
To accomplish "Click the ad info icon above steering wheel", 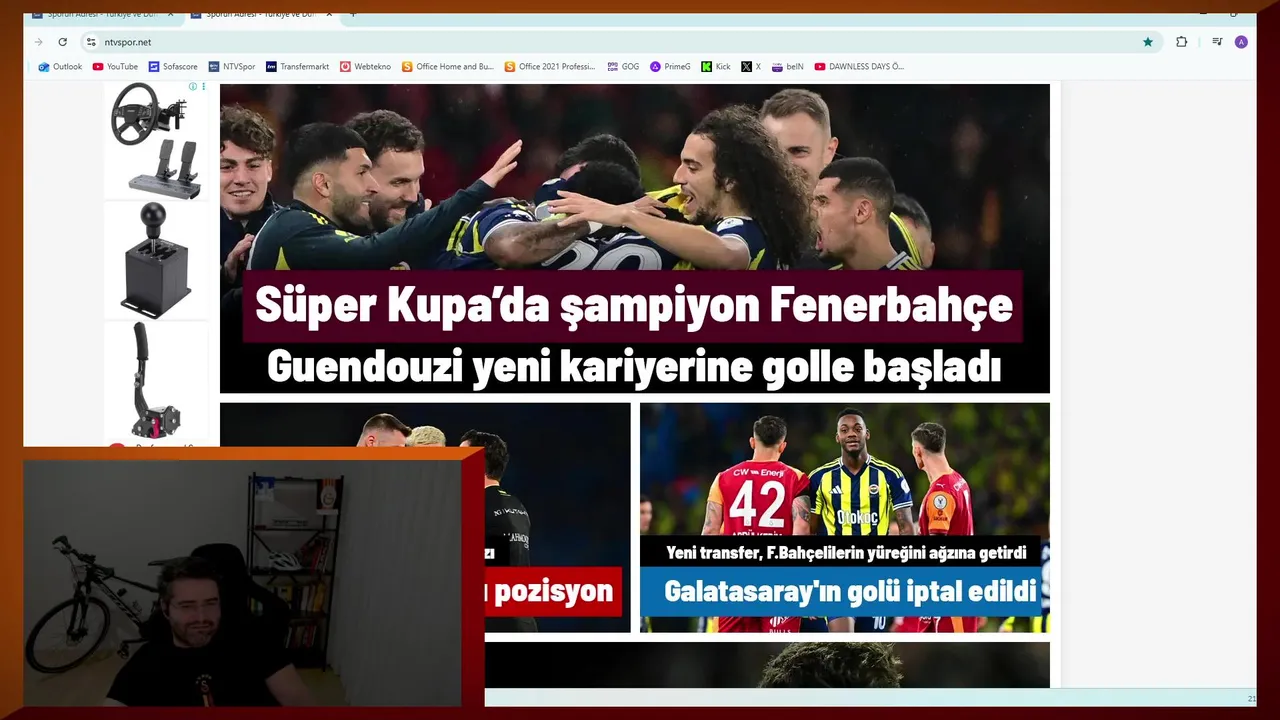I will pos(193,87).
